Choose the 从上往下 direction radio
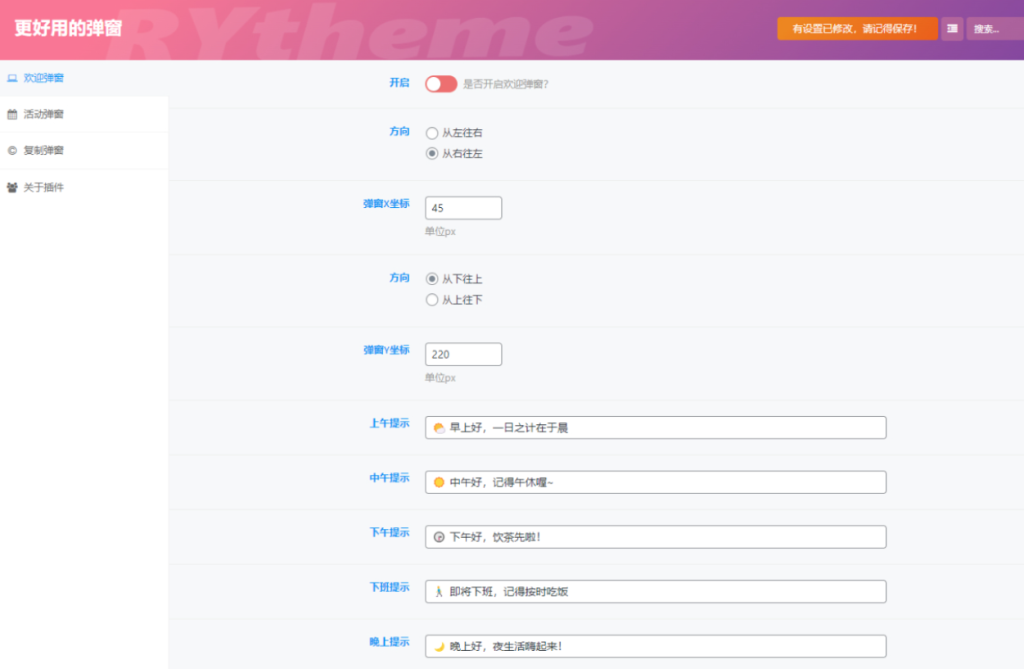Image resolution: width=1024 pixels, height=669 pixels. (x=432, y=300)
